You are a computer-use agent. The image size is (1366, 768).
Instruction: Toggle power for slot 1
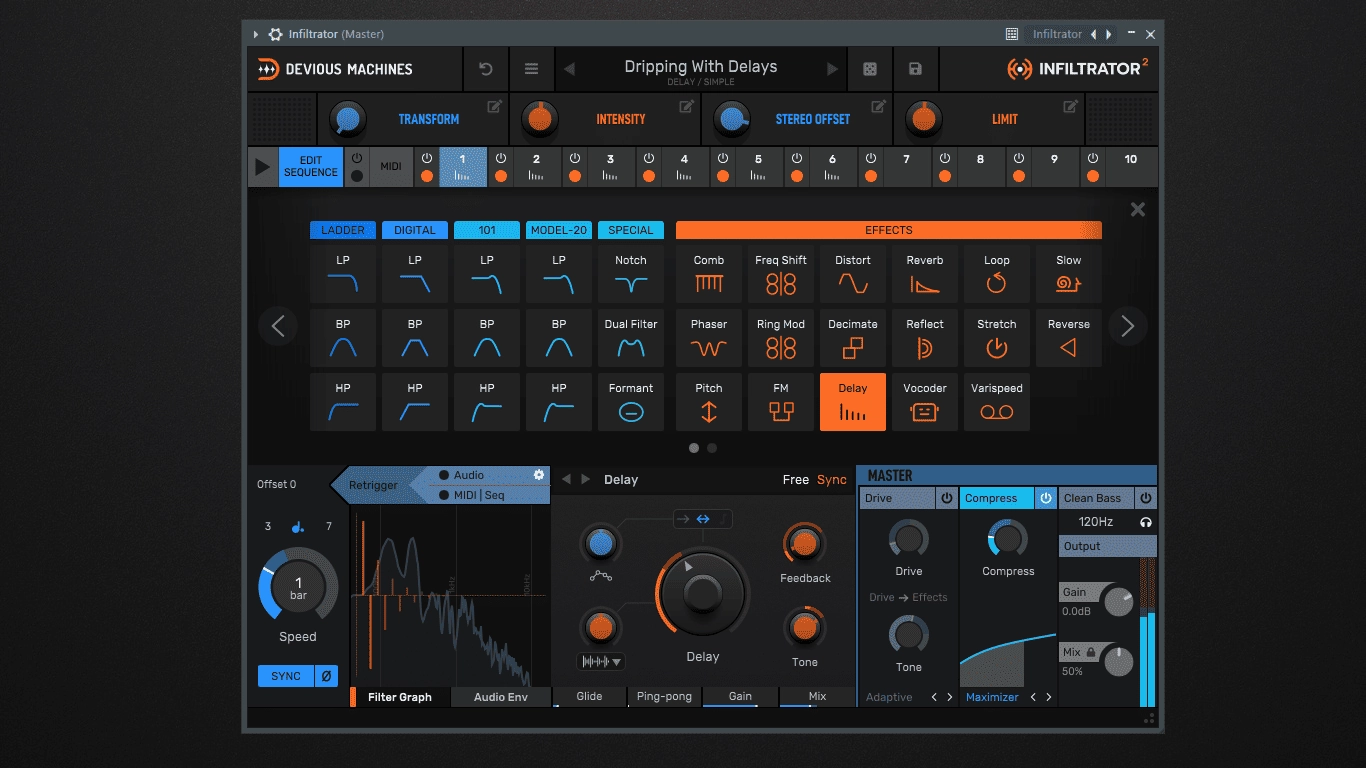click(x=427, y=158)
